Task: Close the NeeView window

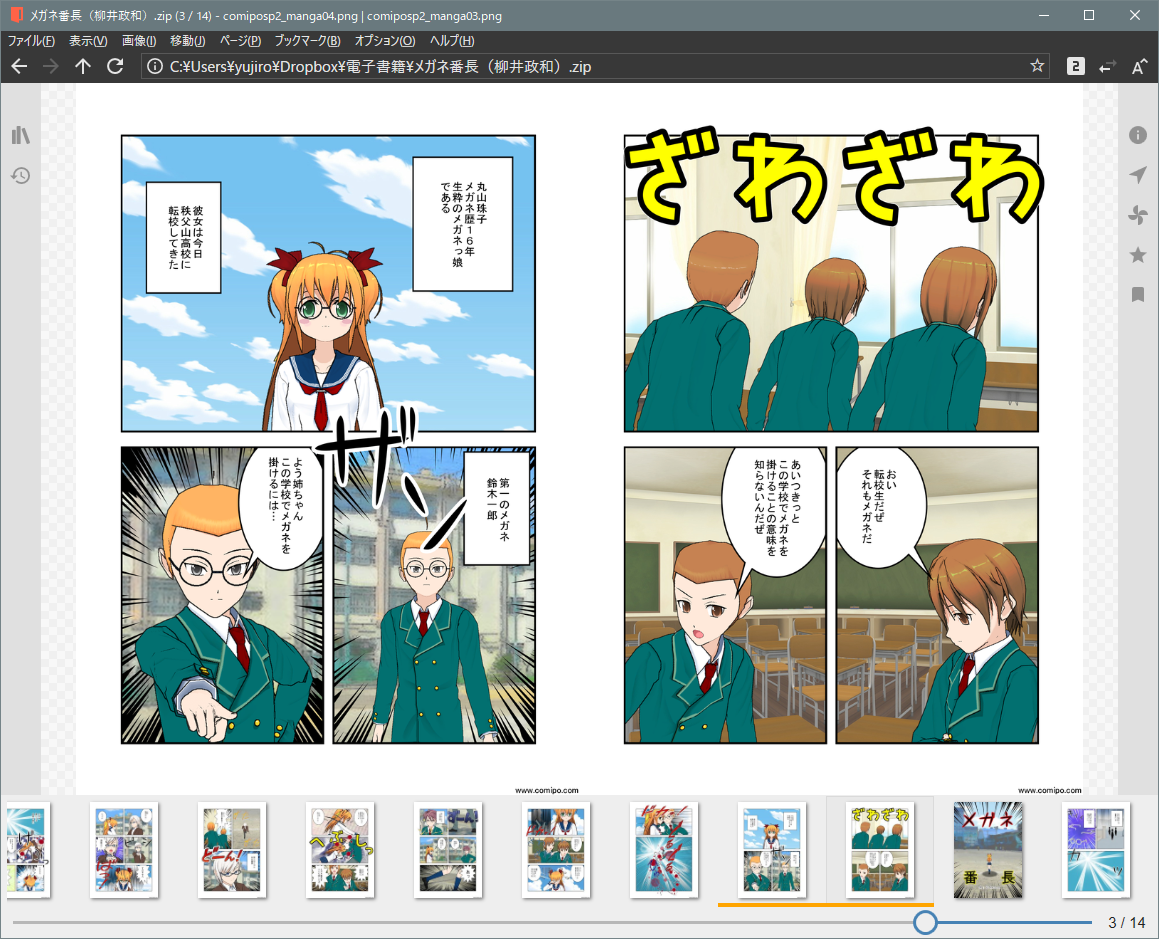Action: pos(1135,15)
